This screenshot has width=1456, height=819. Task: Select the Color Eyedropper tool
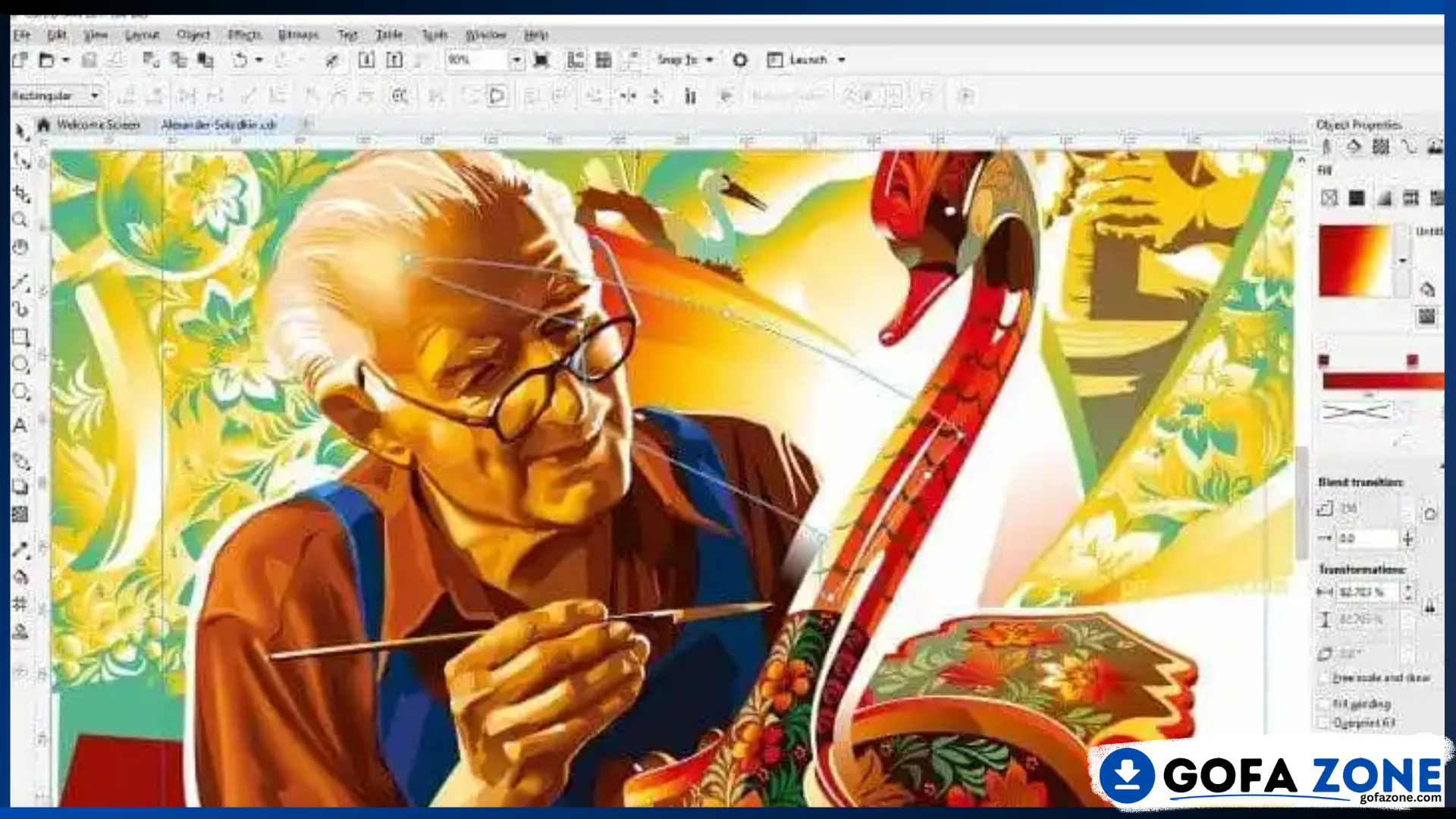[20, 550]
